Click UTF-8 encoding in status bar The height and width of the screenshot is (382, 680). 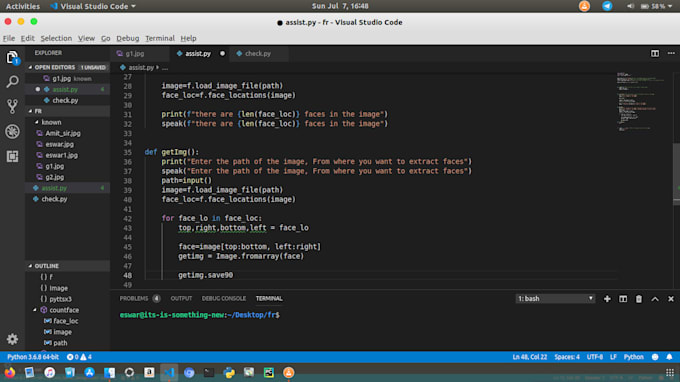click(595, 357)
